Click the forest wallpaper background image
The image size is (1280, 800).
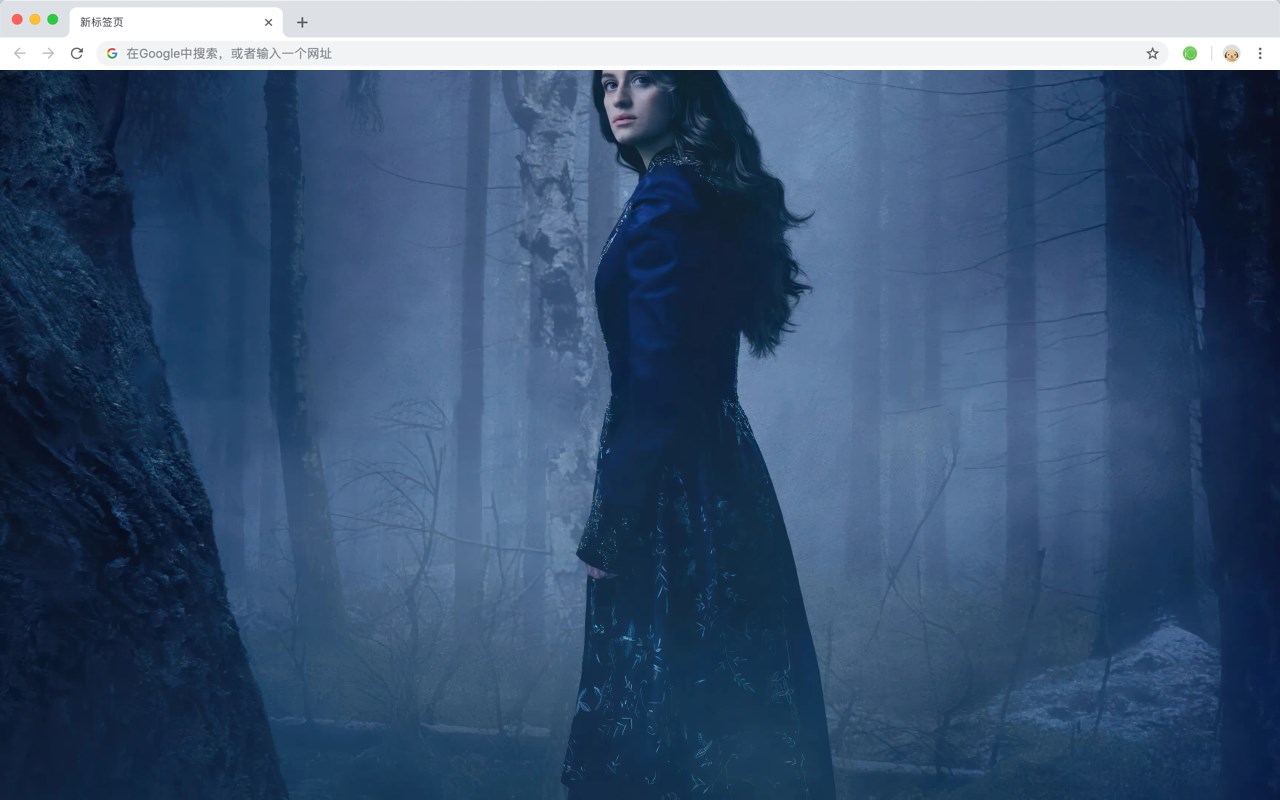pyautogui.click(x=640, y=435)
